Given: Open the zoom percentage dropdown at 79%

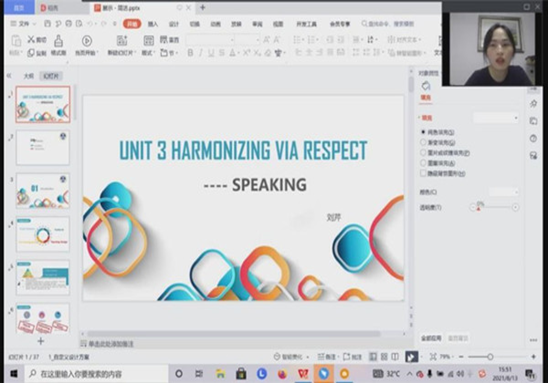Looking at the screenshot, I should [446, 357].
